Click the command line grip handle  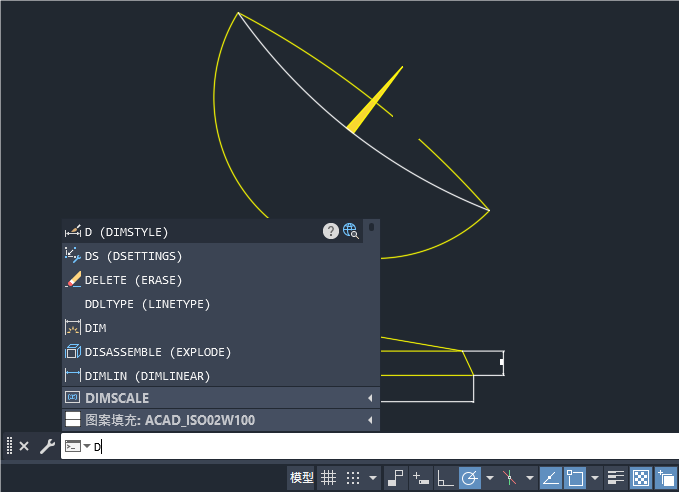[x=9, y=446]
